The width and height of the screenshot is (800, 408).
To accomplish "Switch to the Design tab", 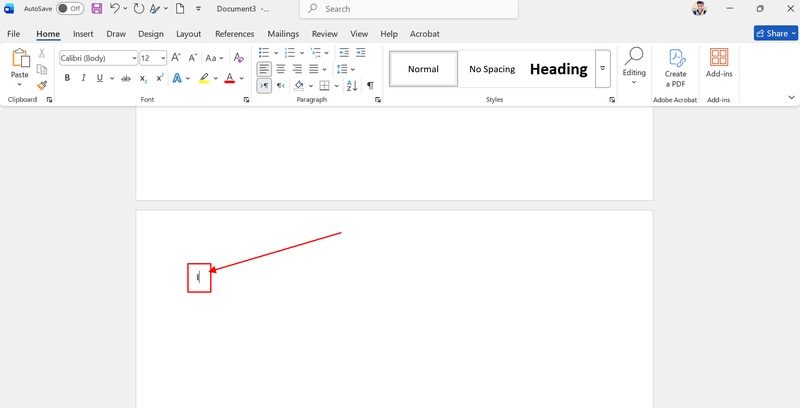I will coord(151,34).
